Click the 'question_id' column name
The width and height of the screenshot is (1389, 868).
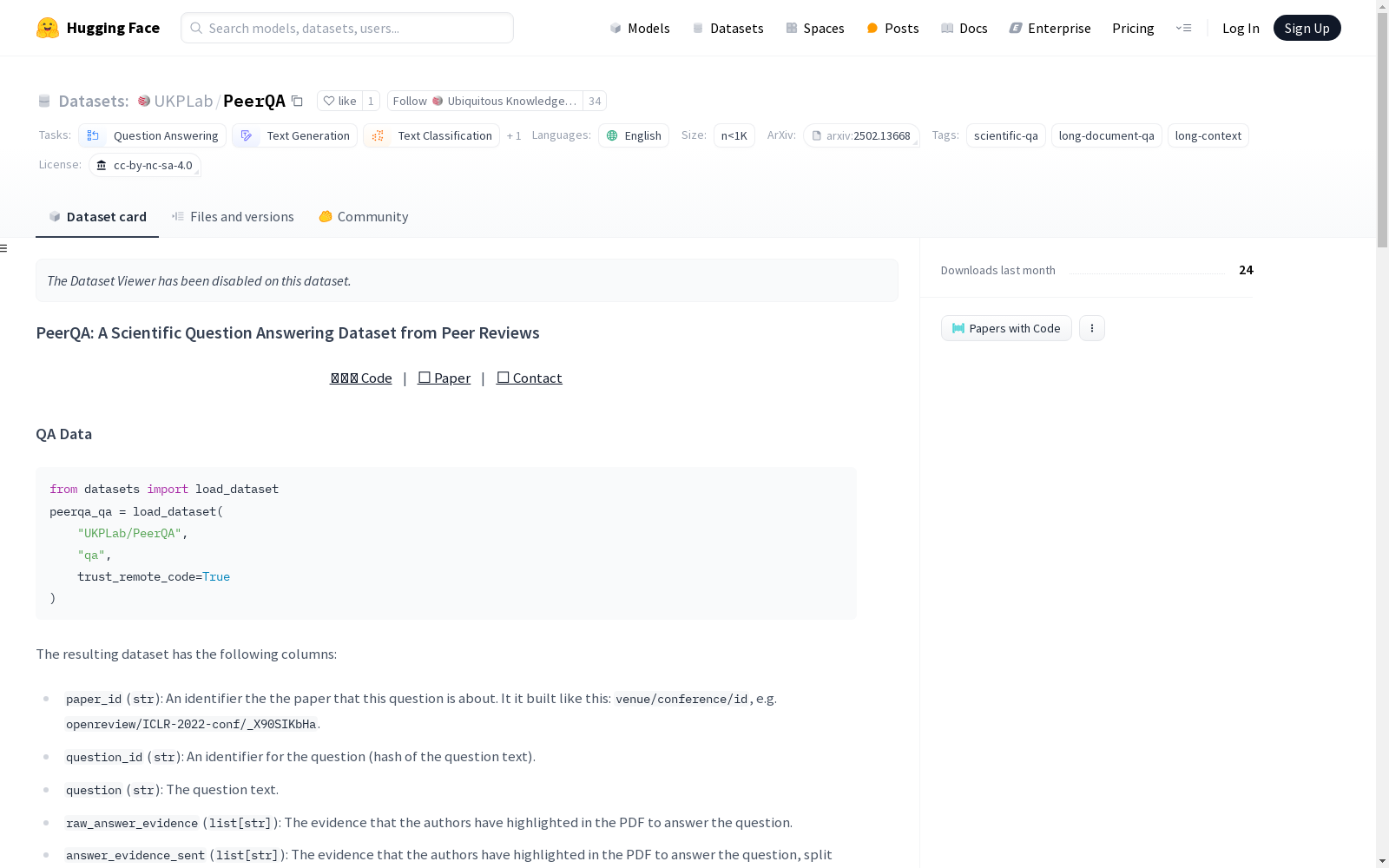104,757
